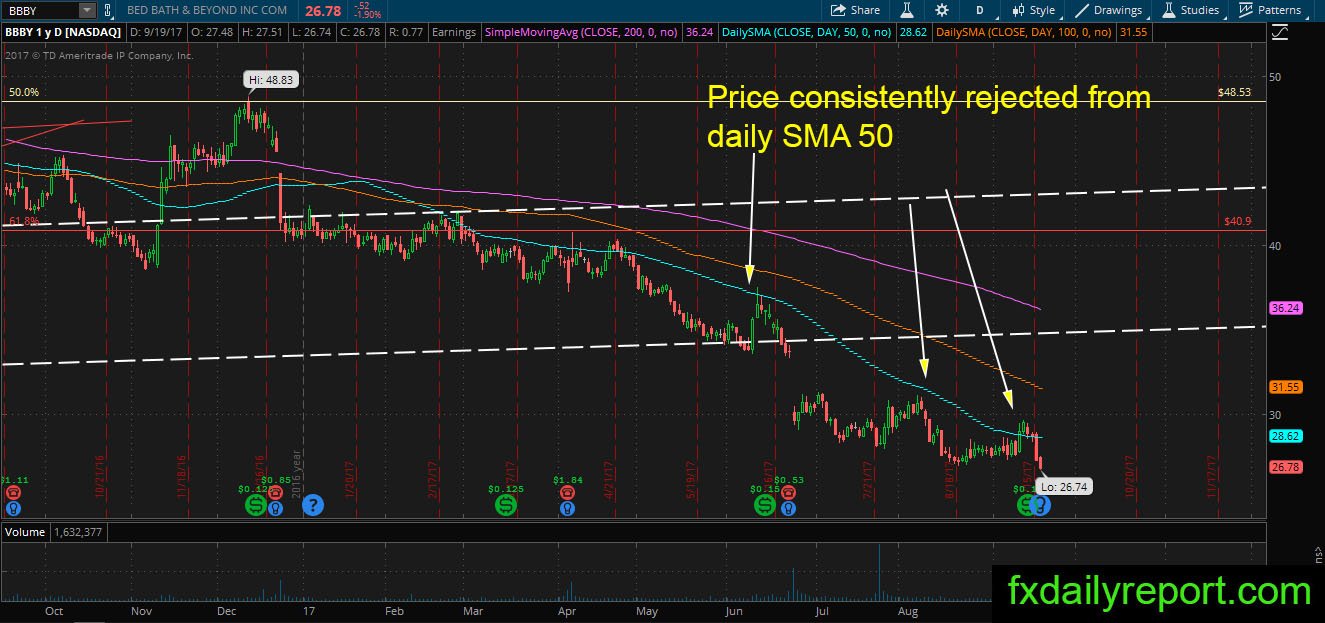This screenshot has height=623, width=1325.
Task: Click the lightbulb icon under $0.53
Action: tap(789, 507)
